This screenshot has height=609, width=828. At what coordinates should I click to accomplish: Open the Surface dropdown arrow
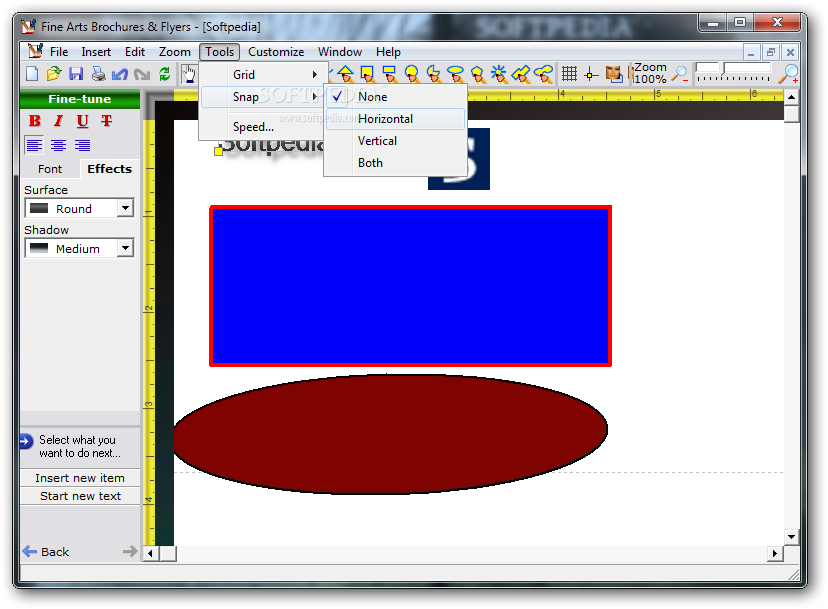point(125,208)
